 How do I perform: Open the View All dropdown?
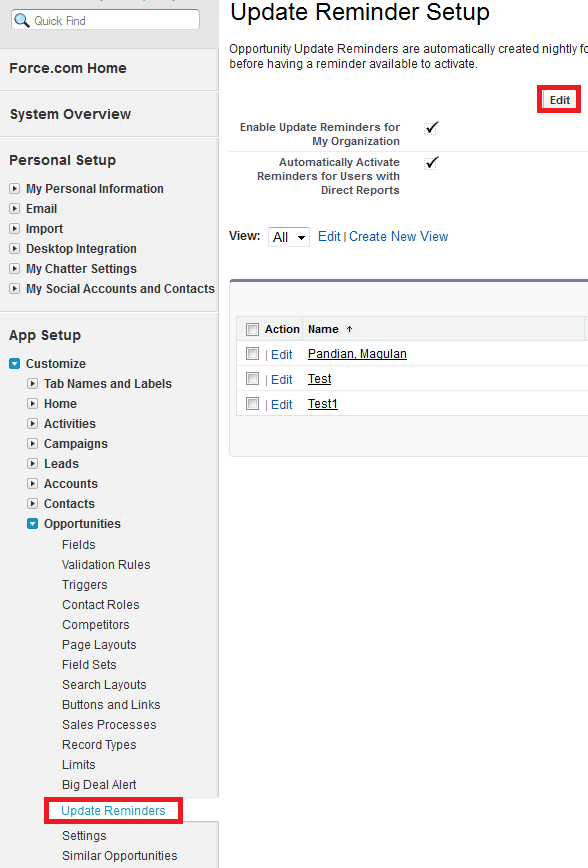pyautogui.click(x=289, y=237)
